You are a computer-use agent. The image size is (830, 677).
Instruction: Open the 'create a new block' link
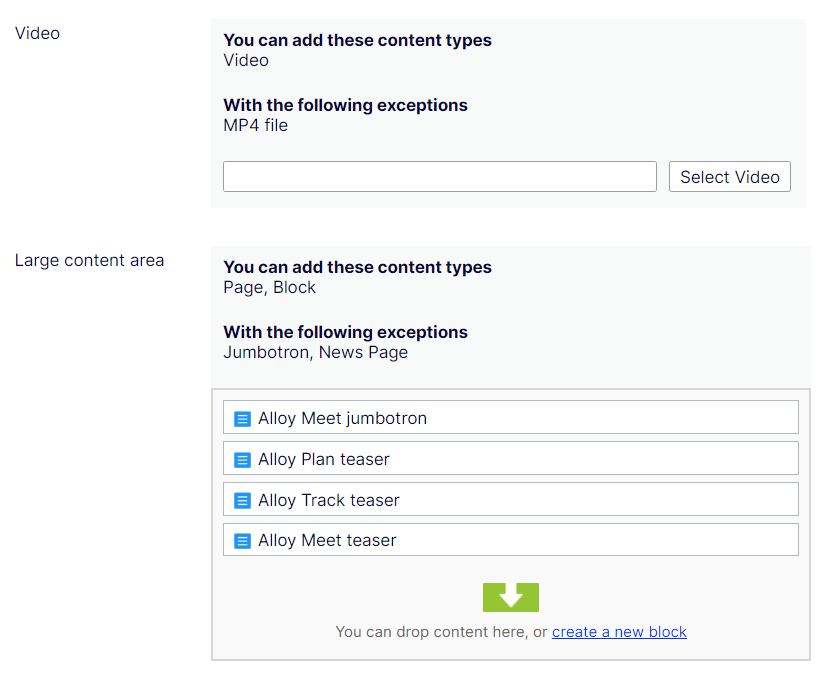click(619, 632)
